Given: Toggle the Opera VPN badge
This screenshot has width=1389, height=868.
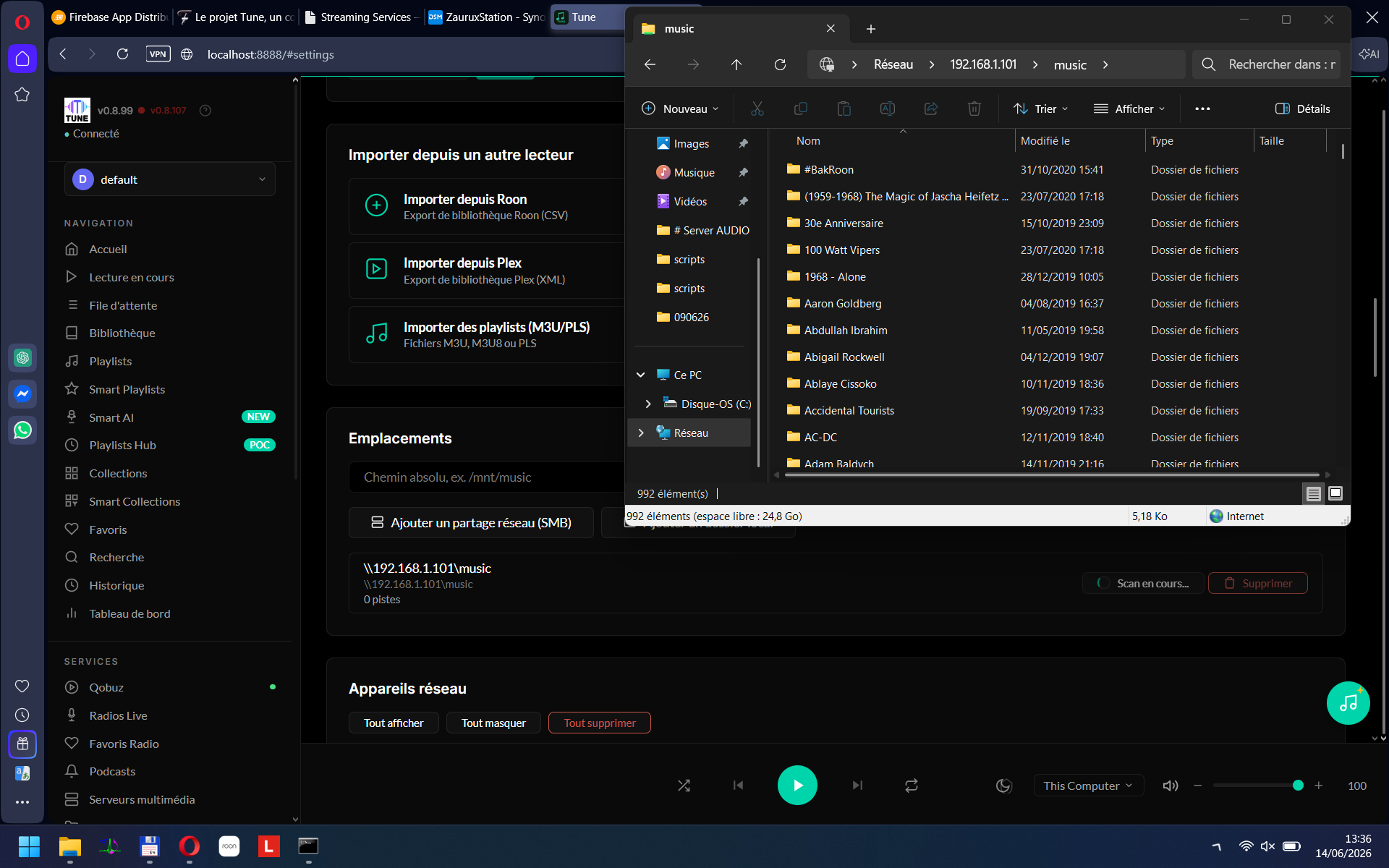Looking at the screenshot, I should pos(158,54).
